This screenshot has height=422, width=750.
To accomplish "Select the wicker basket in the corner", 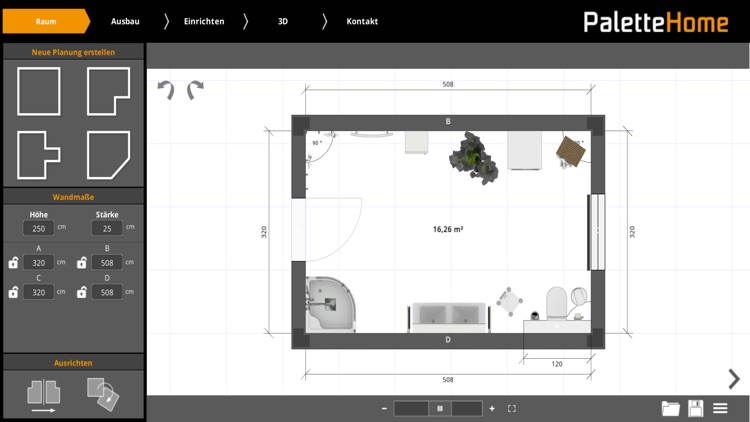I will pos(571,151).
